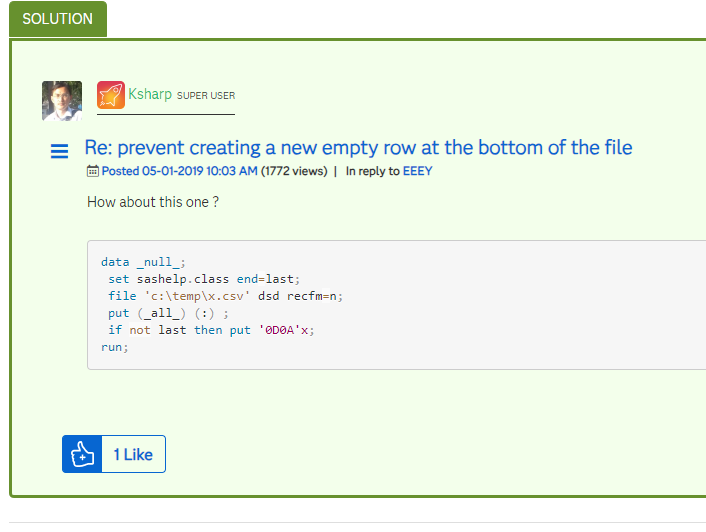Click the 'How about this one ?' text

coord(153,202)
